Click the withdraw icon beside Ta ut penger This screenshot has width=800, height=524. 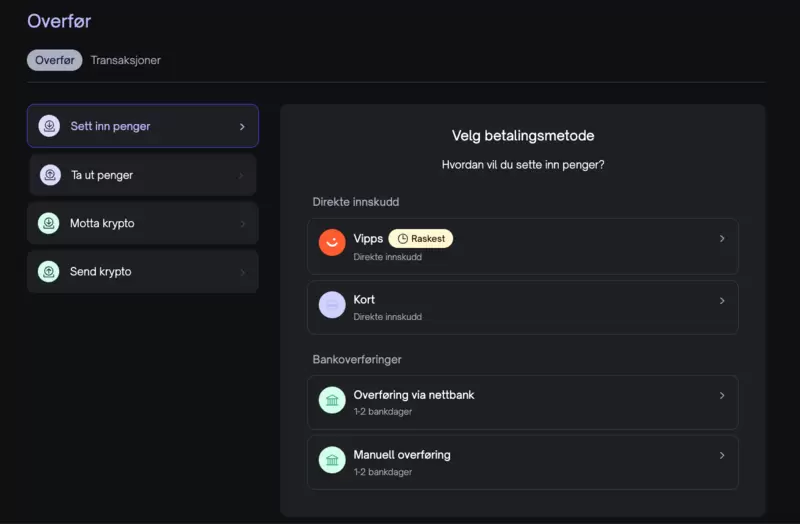(50, 175)
